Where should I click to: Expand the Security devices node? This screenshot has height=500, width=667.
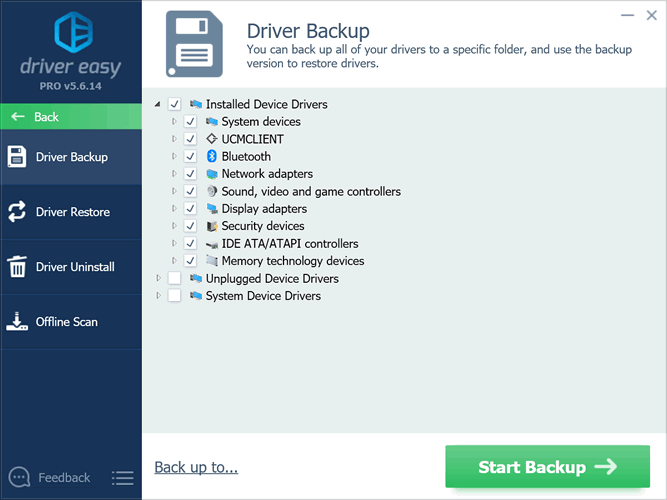pos(174,226)
